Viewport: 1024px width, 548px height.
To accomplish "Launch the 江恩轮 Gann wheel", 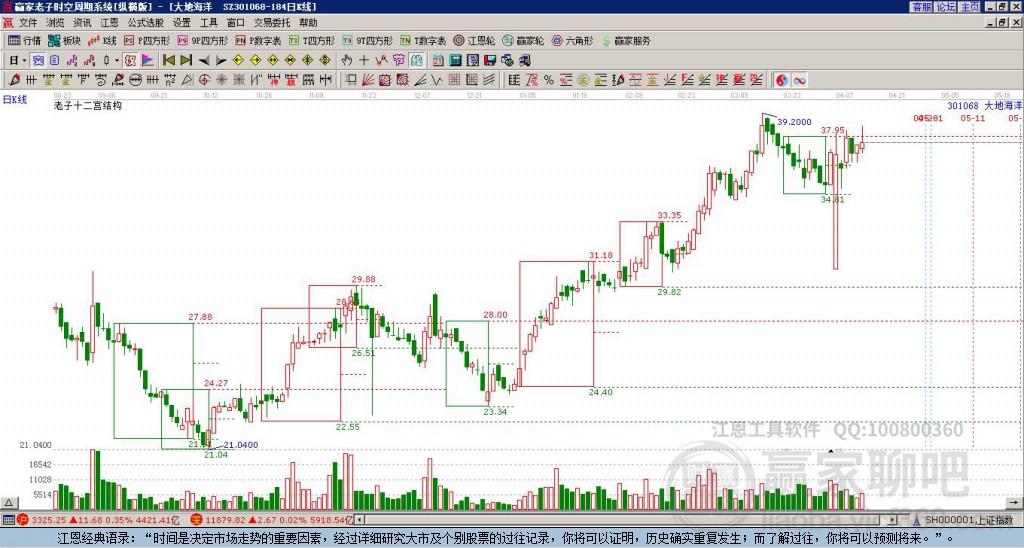I will [x=474, y=40].
